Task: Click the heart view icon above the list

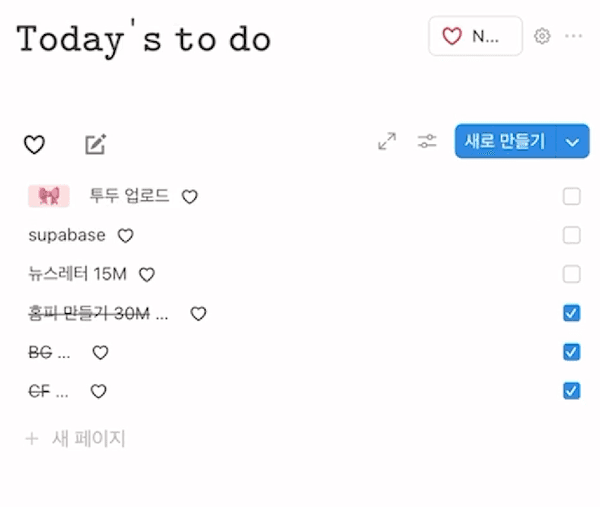Action: tap(34, 145)
